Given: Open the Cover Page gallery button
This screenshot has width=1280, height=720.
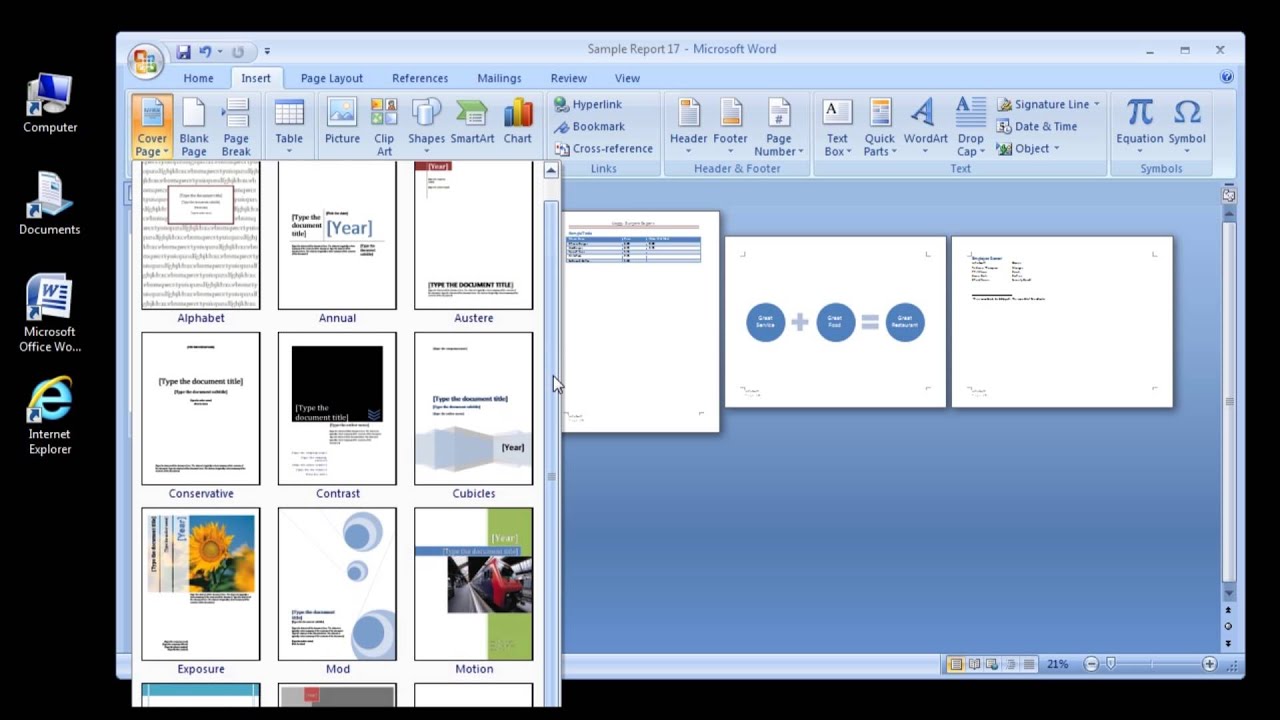Looking at the screenshot, I should click(x=152, y=127).
